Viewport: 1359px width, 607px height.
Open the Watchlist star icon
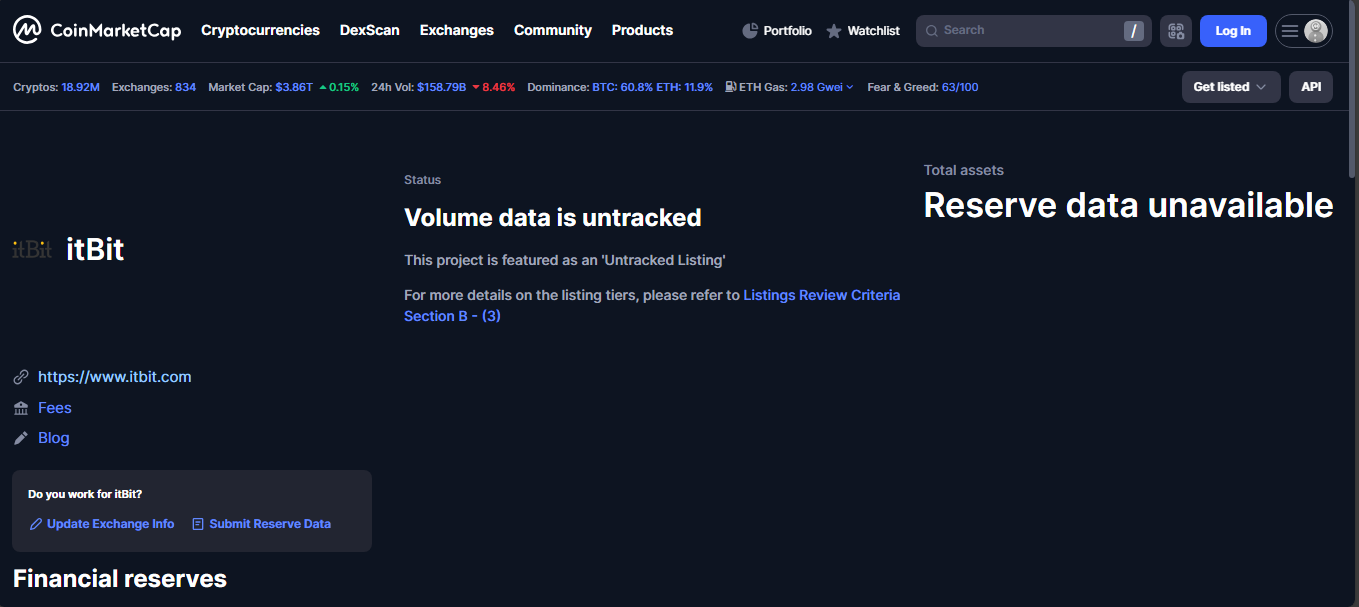point(834,31)
